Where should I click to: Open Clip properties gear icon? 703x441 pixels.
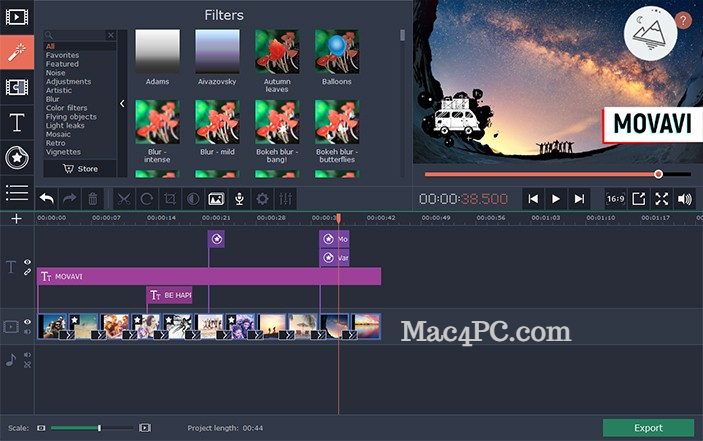262,199
